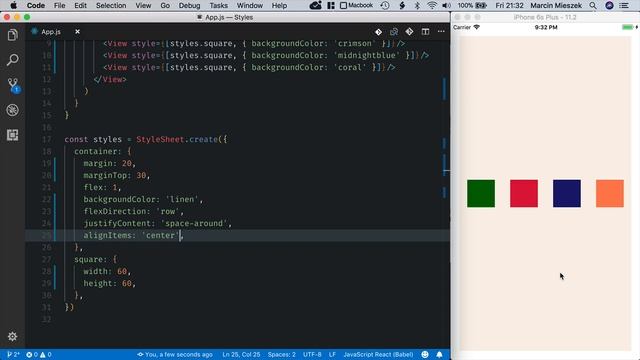640x360 pixels.
Task: Tap the green square in iPhone simulator
Action: (481, 193)
